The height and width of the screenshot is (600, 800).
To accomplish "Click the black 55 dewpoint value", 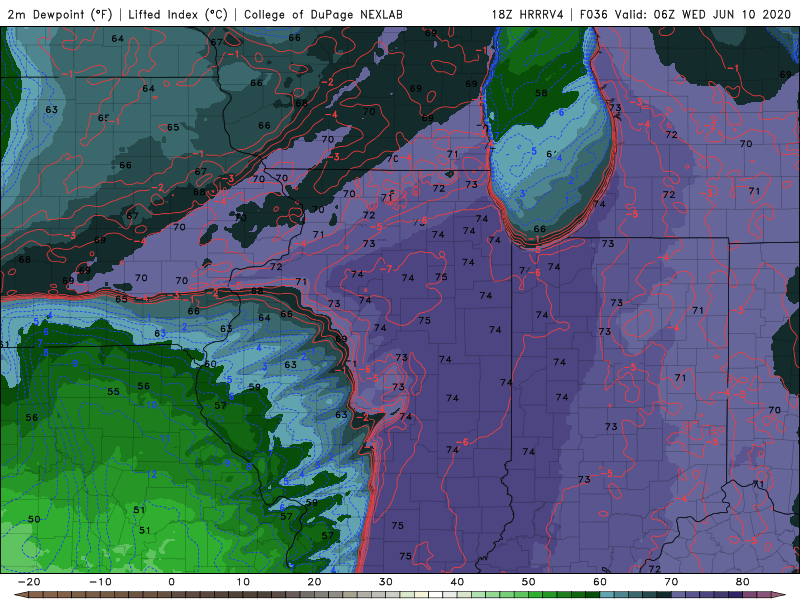I will tap(113, 392).
